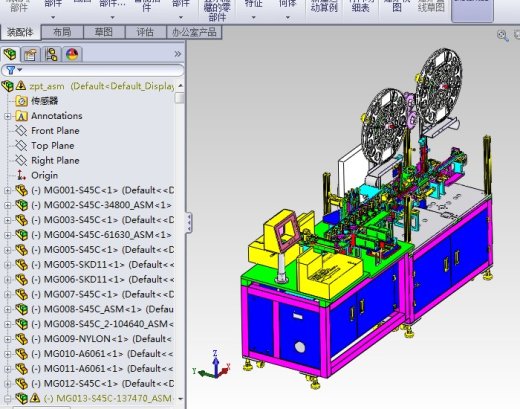This screenshot has width=520, height=409.
Task: Click the feature tree scrollbar thumb
Action: (x=180, y=98)
